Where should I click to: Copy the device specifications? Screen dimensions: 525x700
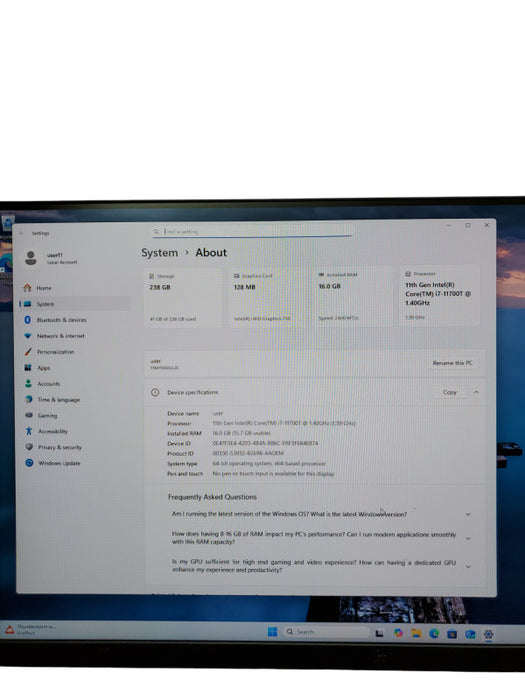point(450,392)
